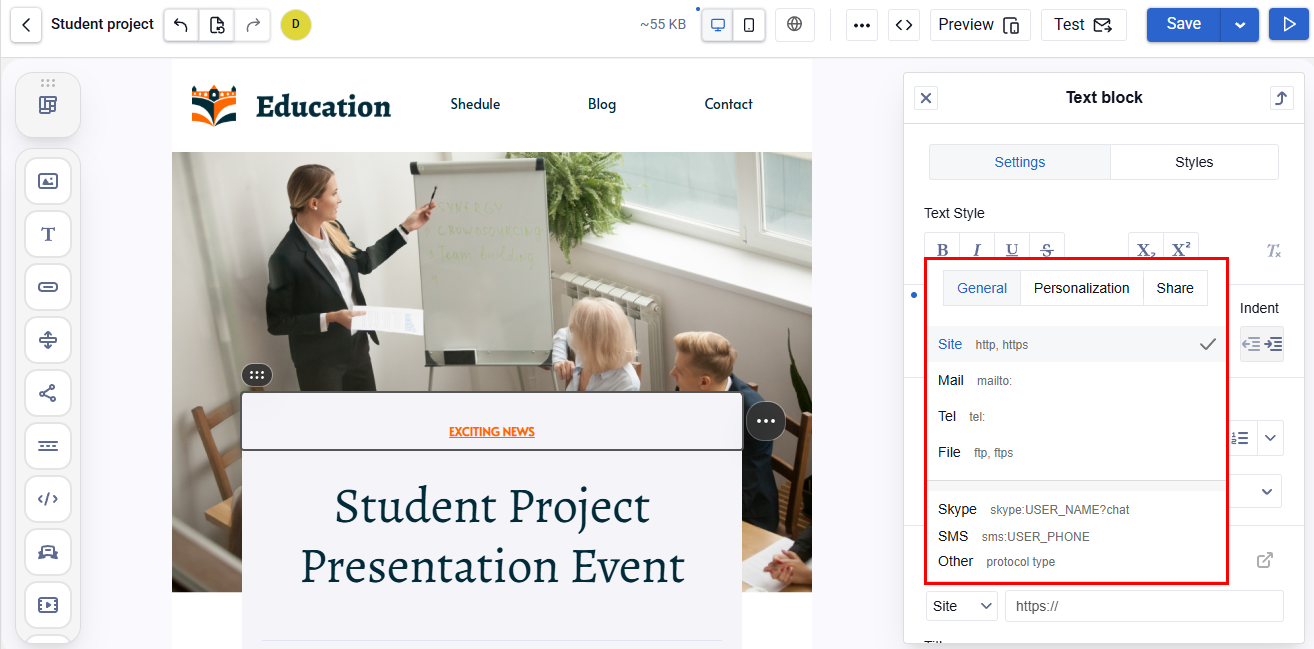Open the block's three-dot options button

point(766,421)
